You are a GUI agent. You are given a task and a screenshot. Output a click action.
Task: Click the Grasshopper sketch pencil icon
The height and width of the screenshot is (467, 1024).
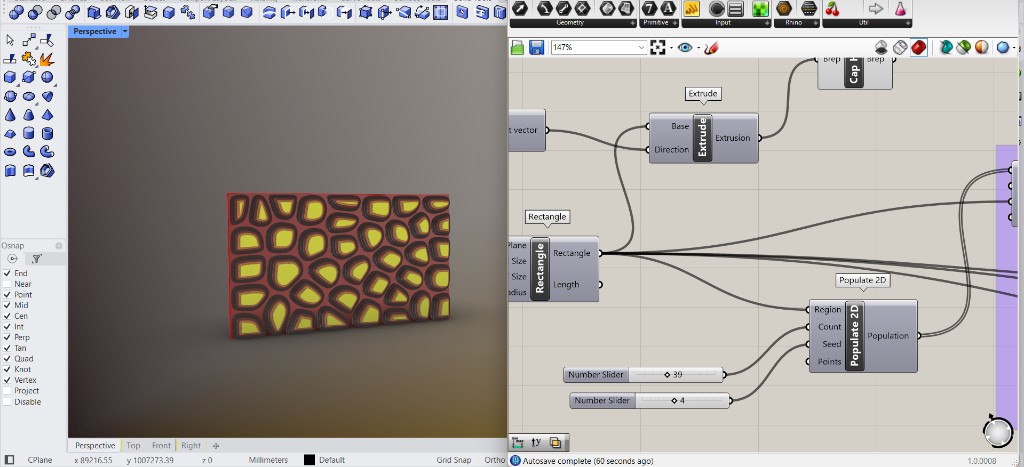coord(712,47)
